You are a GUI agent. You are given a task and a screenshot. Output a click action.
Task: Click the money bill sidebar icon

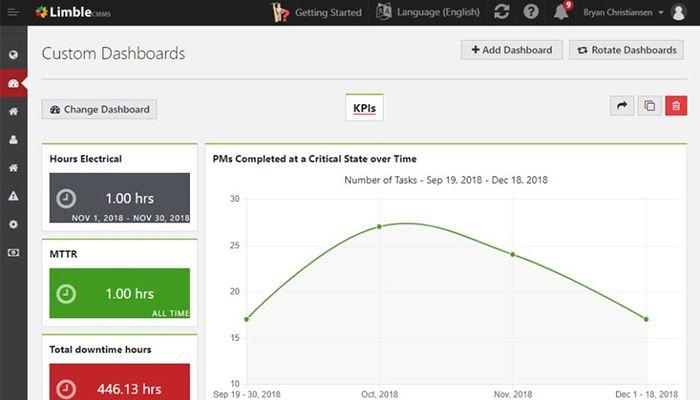pyautogui.click(x=13, y=253)
